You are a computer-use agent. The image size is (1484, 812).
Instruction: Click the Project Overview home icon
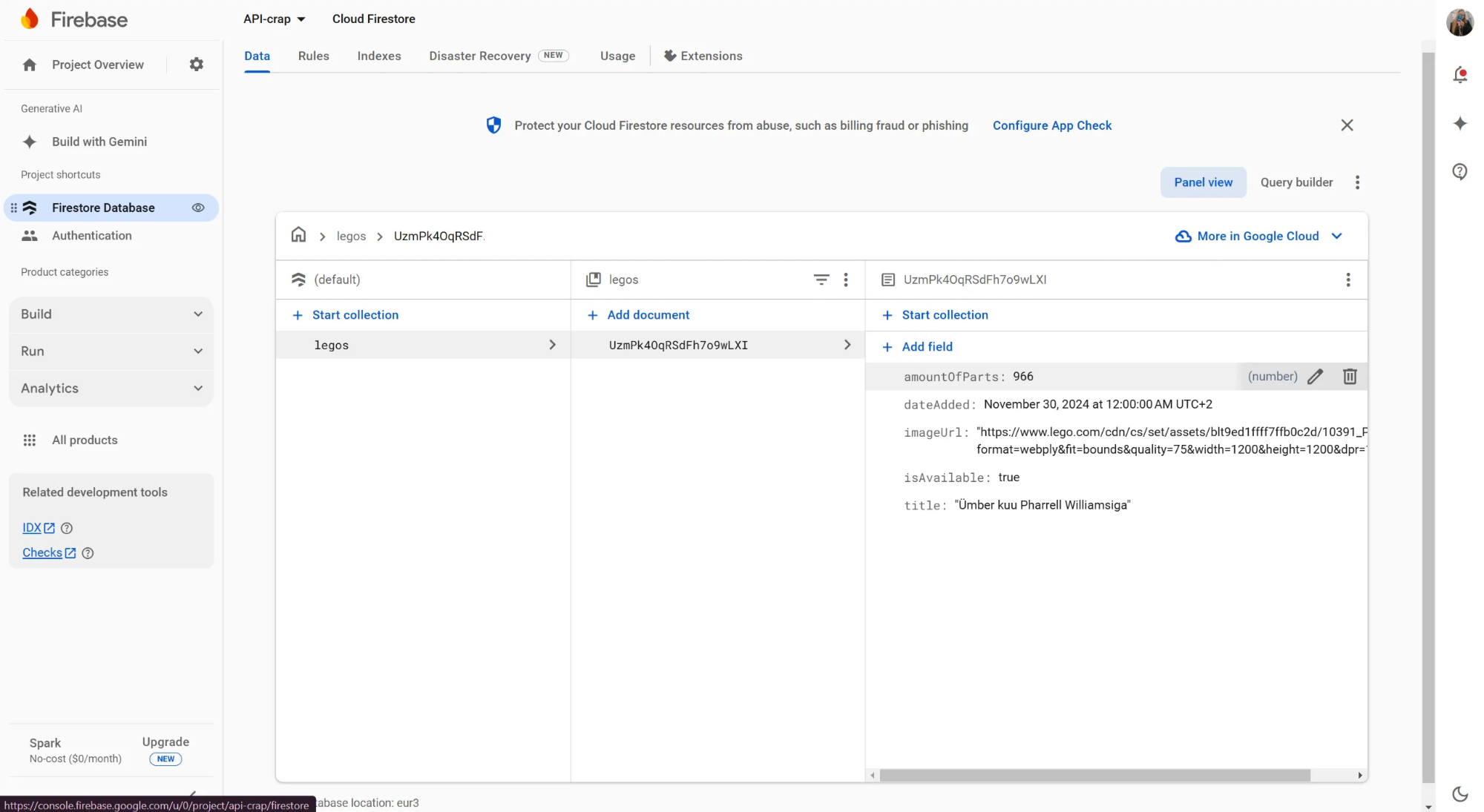(x=30, y=65)
